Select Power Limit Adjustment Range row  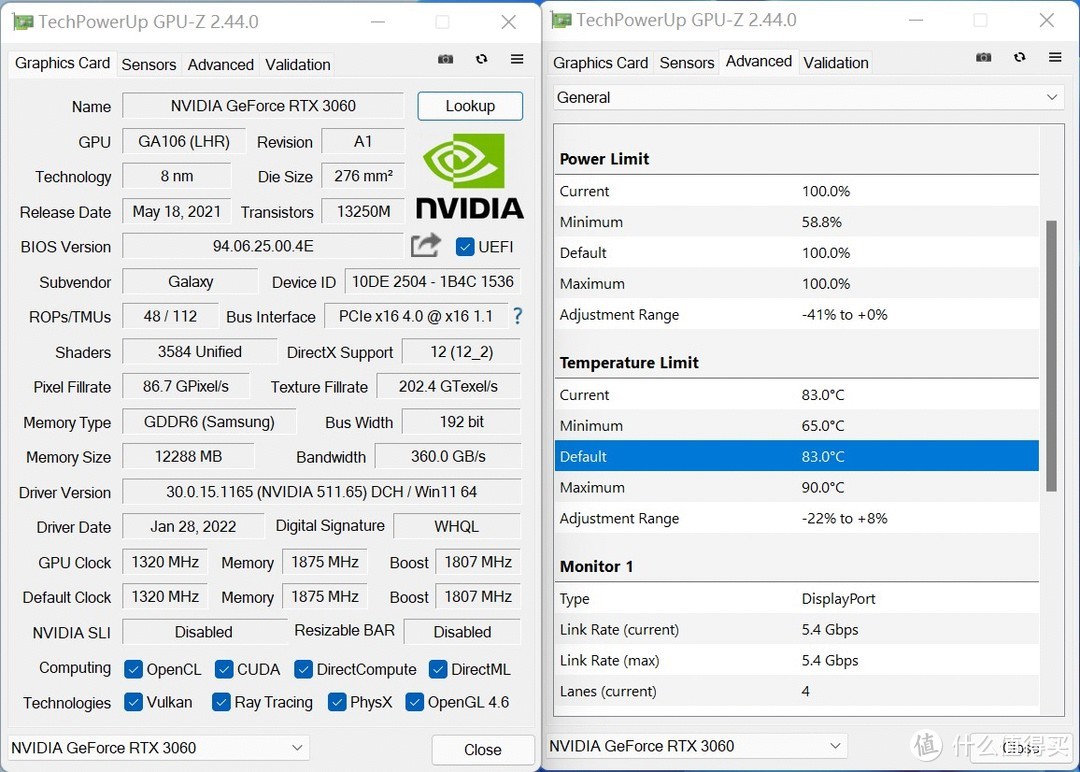(x=796, y=315)
